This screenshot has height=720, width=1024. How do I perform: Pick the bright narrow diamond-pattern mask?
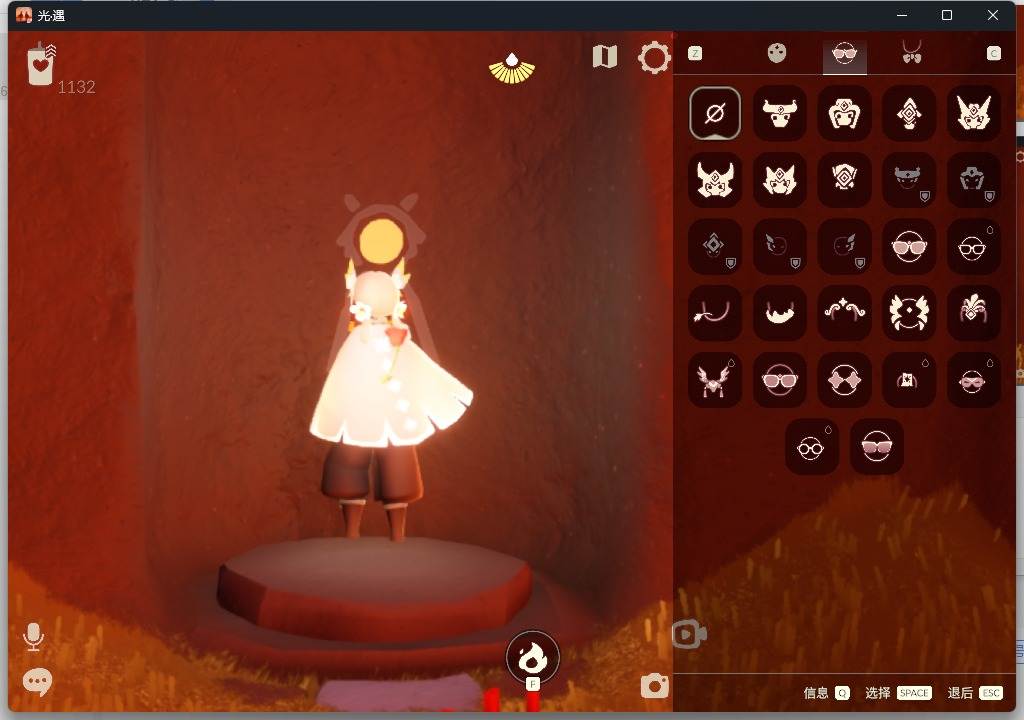908,113
